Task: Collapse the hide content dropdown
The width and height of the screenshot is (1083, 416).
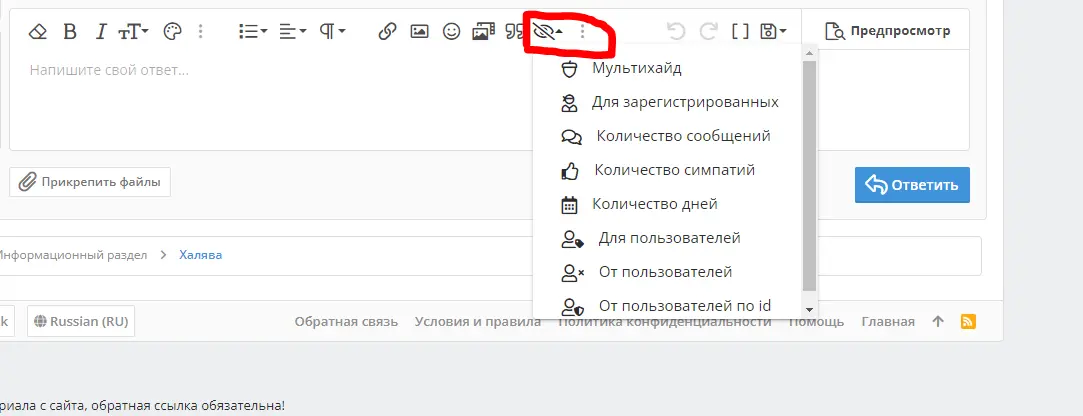Action: tap(549, 31)
